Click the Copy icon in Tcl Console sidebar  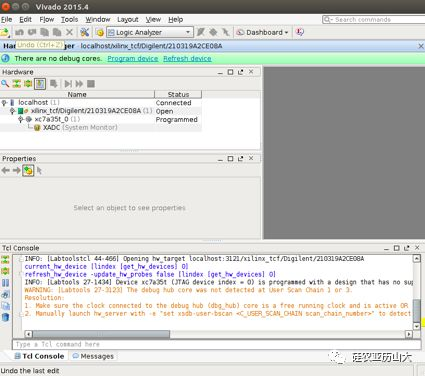[5, 306]
